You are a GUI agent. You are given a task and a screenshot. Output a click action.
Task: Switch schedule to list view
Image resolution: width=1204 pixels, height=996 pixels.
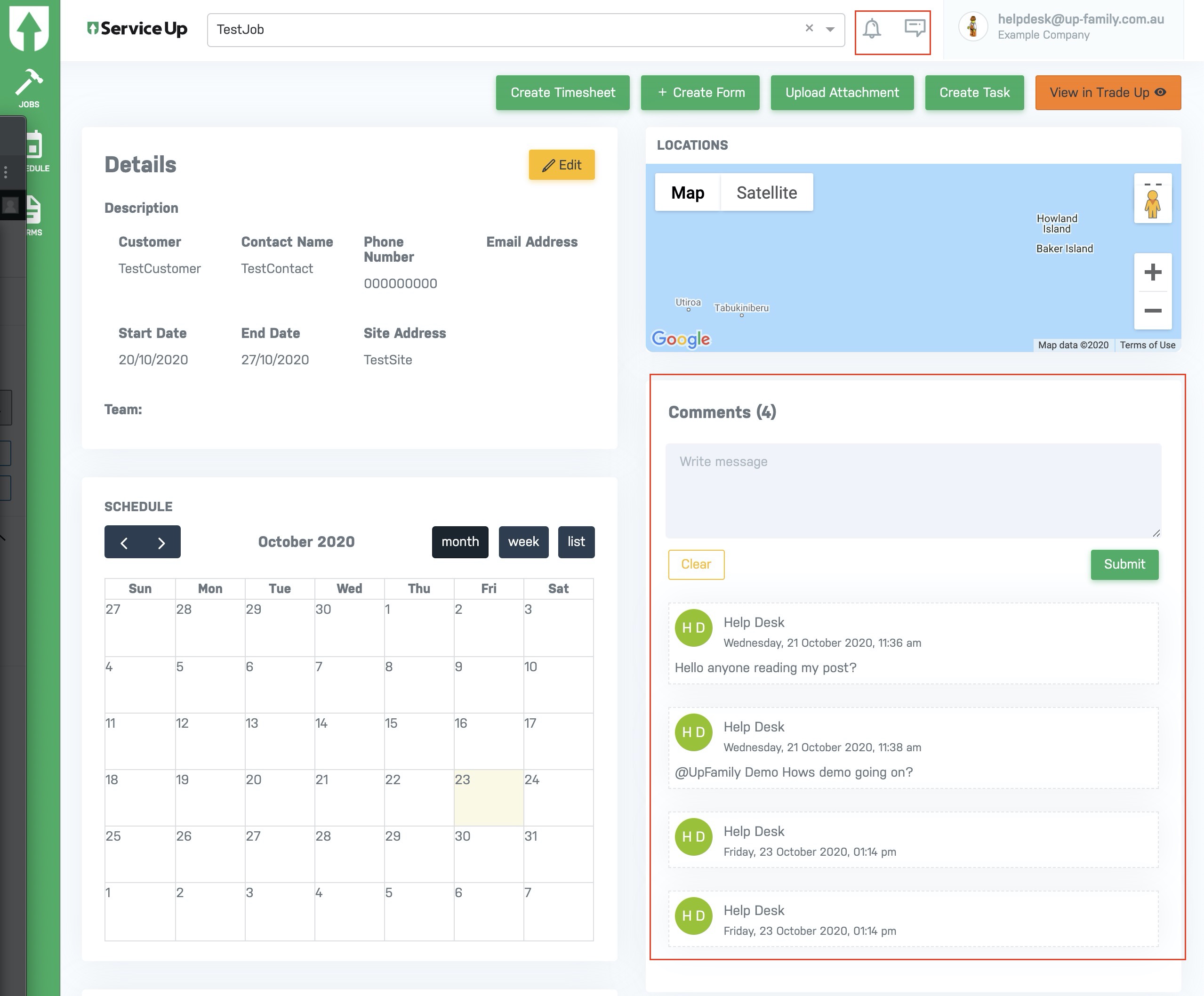(576, 542)
